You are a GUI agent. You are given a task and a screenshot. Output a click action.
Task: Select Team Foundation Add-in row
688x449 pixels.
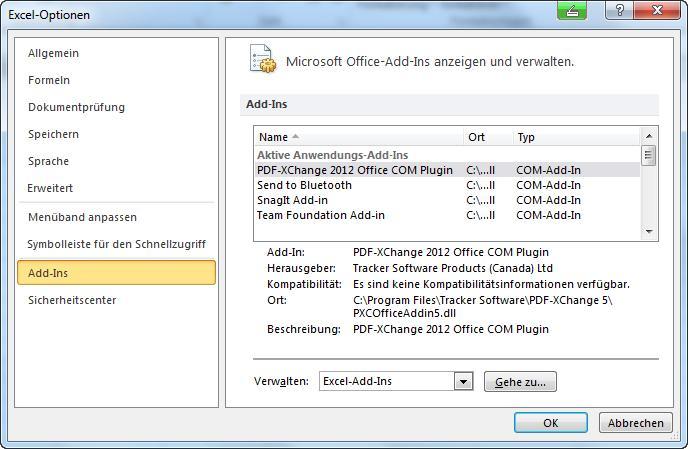coord(447,215)
